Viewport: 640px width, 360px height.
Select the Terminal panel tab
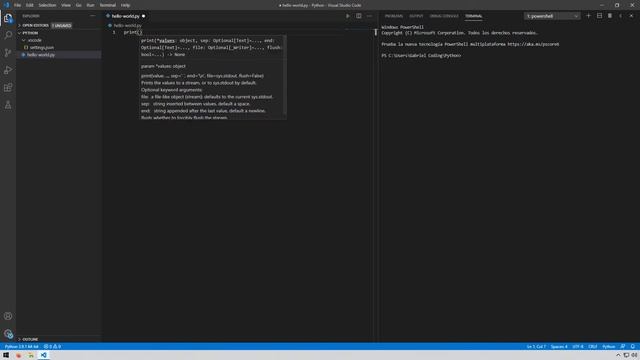tap(473, 16)
